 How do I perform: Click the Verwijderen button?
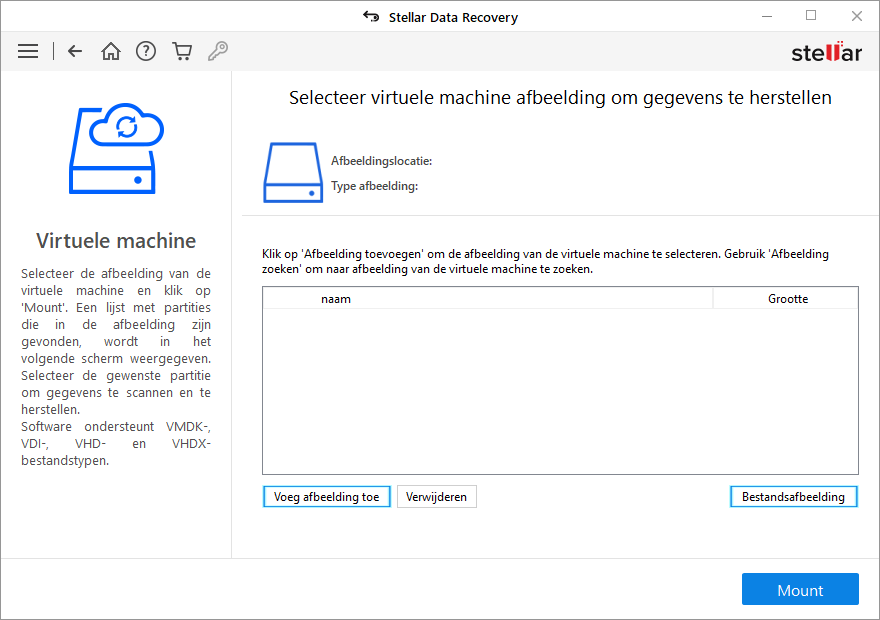tap(437, 497)
